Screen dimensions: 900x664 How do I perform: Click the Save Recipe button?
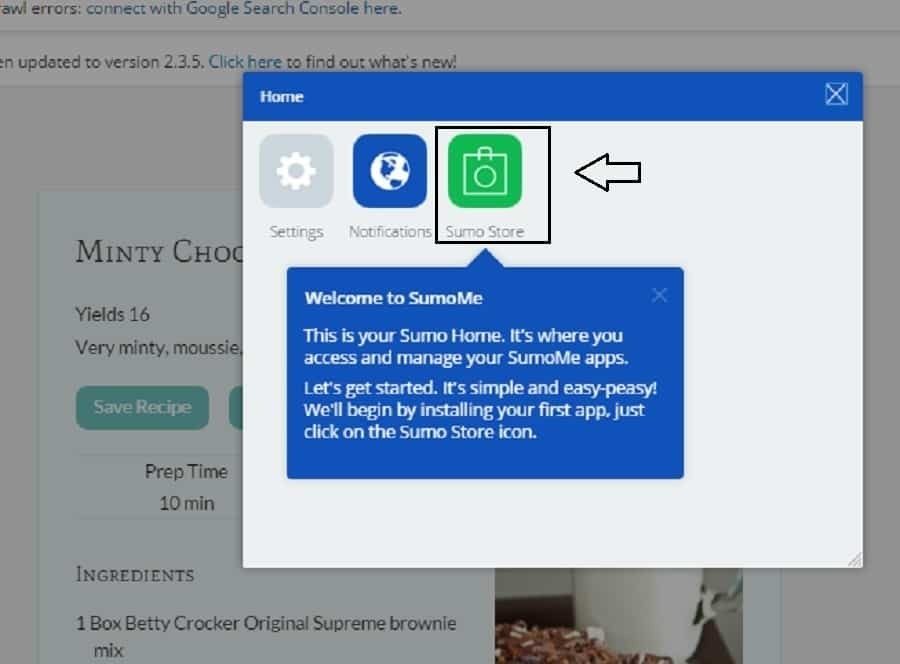point(142,407)
